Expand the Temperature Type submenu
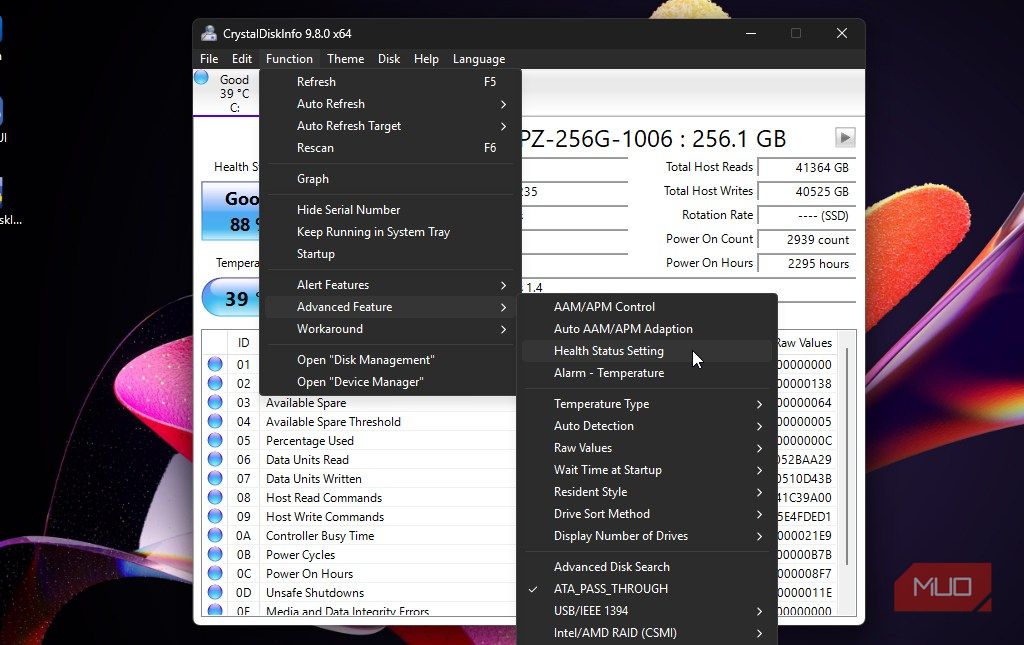This screenshot has width=1024, height=645. coord(647,403)
